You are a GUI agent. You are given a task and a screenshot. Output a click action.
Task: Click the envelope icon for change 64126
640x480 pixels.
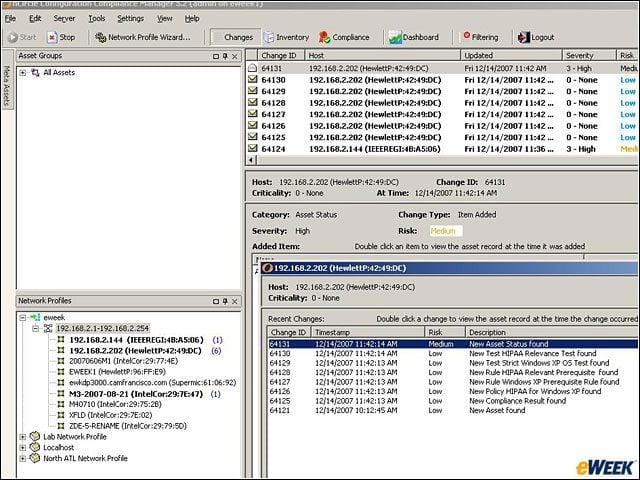253,125
